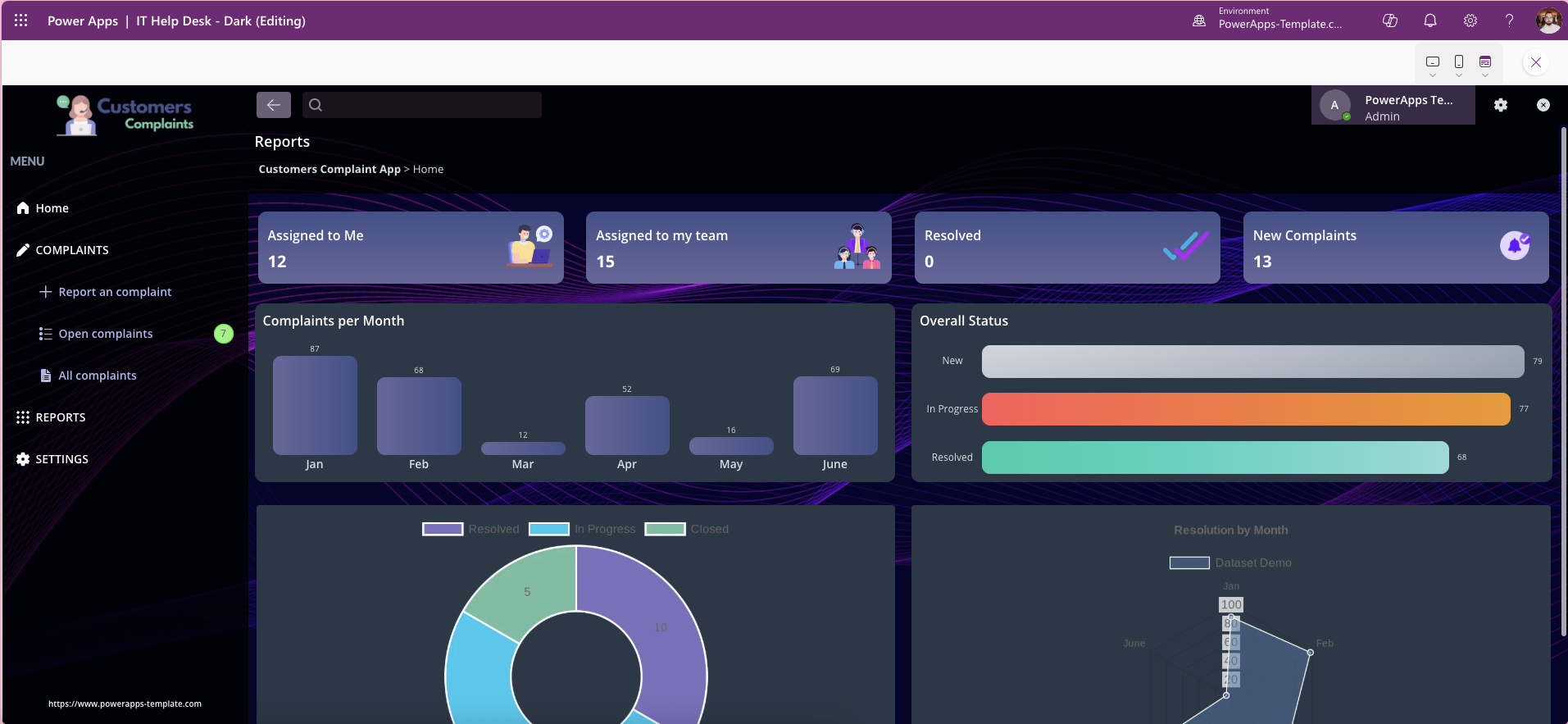Open Copilot icon in top bar
This screenshot has width=1568, height=724.
[1390, 20]
